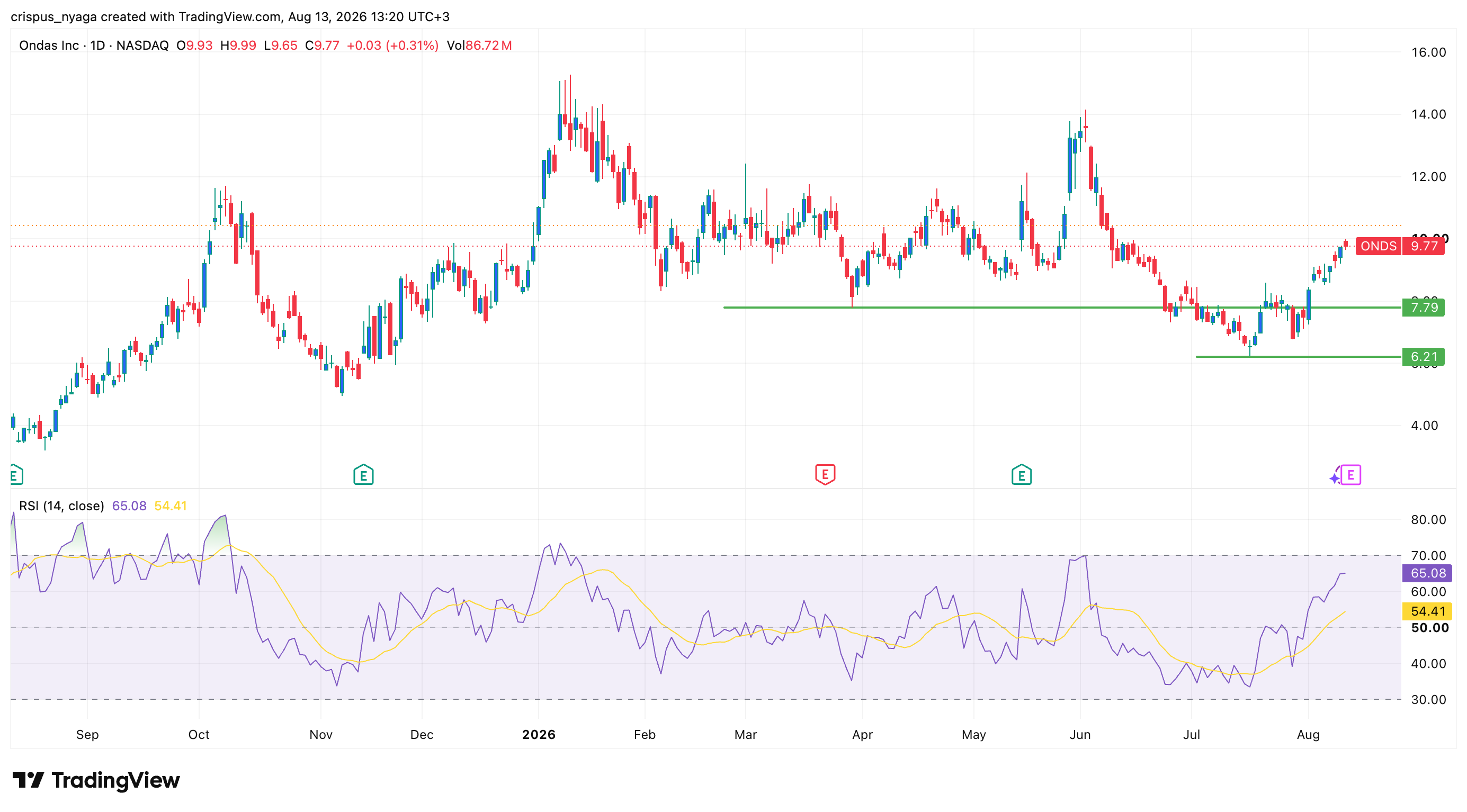This screenshot has width=1467, height=812.
Task: Open the earnings marker at the chart's left edge
Action: pyautogui.click(x=16, y=475)
